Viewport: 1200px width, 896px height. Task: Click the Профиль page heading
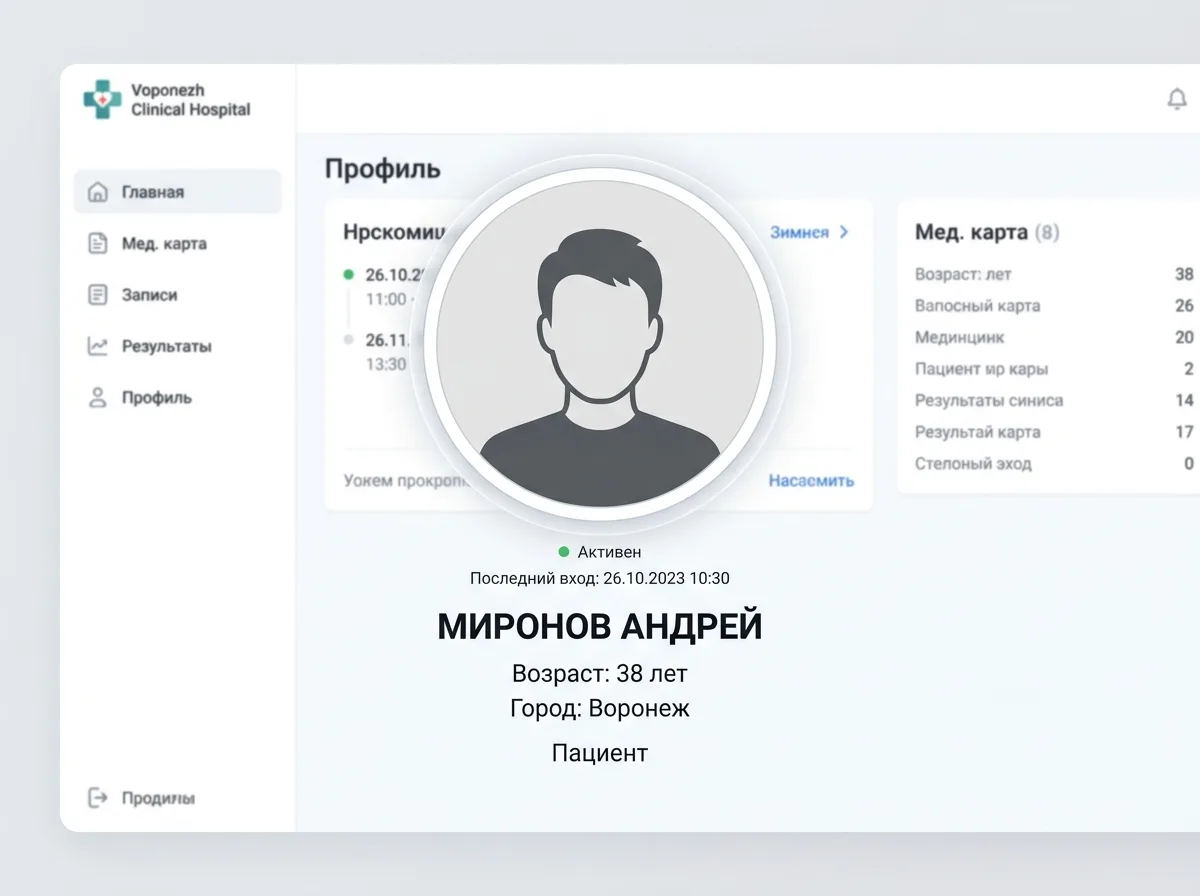pyautogui.click(x=383, y=168)
